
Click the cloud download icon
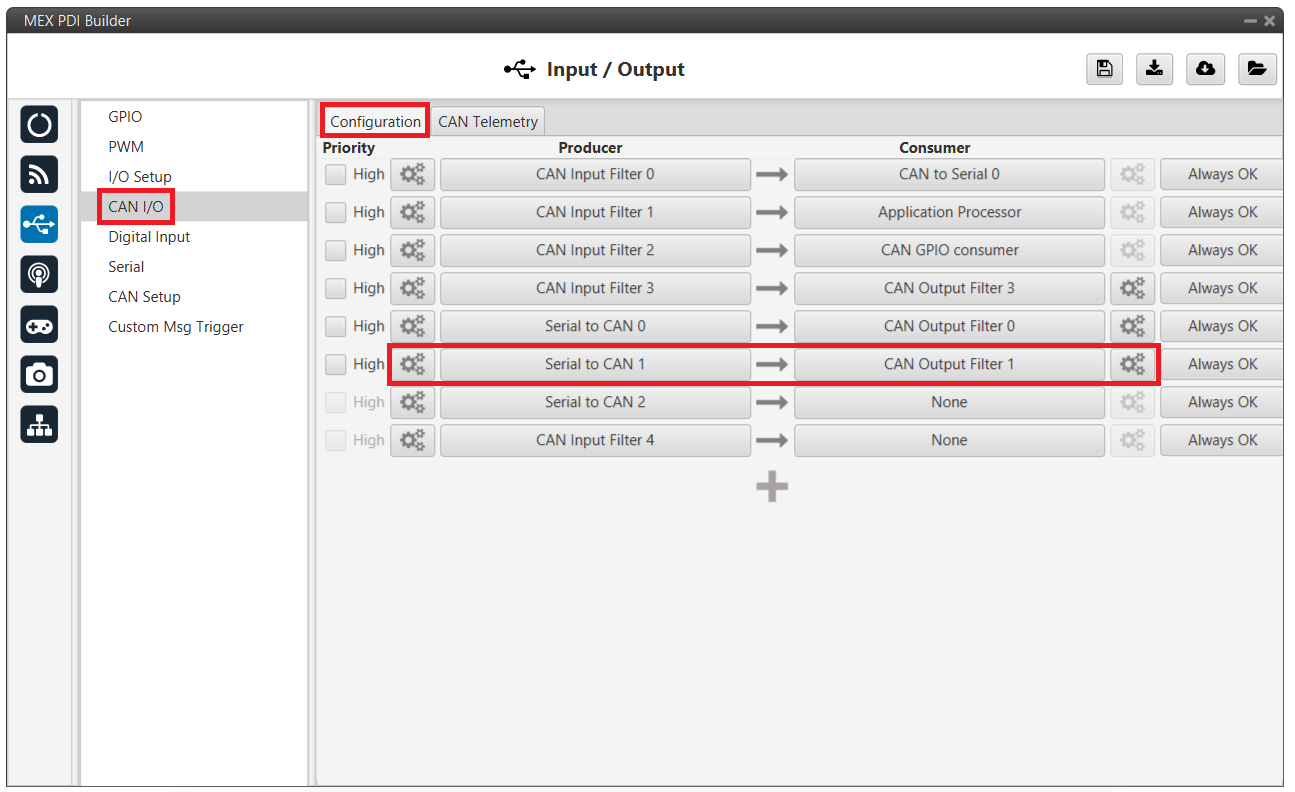pos(1205,68)
